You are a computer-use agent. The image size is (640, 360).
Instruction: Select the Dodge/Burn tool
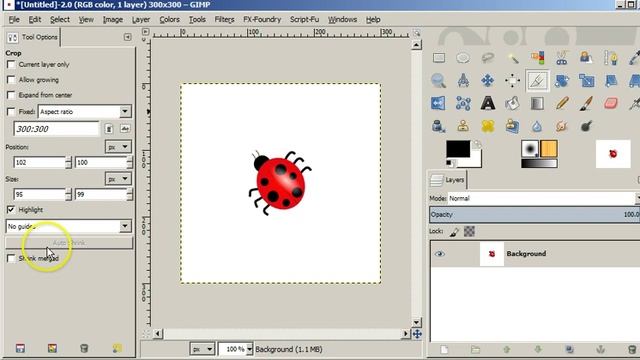pos(586,126)
